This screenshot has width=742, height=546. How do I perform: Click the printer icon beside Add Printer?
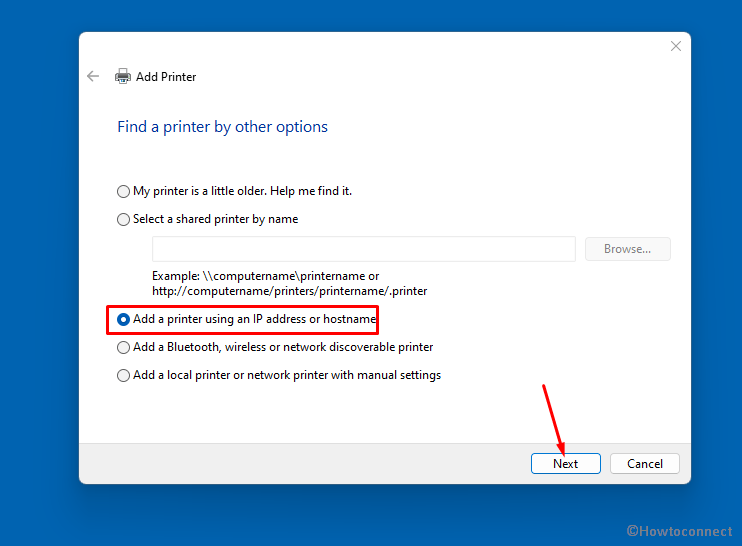coord(123,76)
